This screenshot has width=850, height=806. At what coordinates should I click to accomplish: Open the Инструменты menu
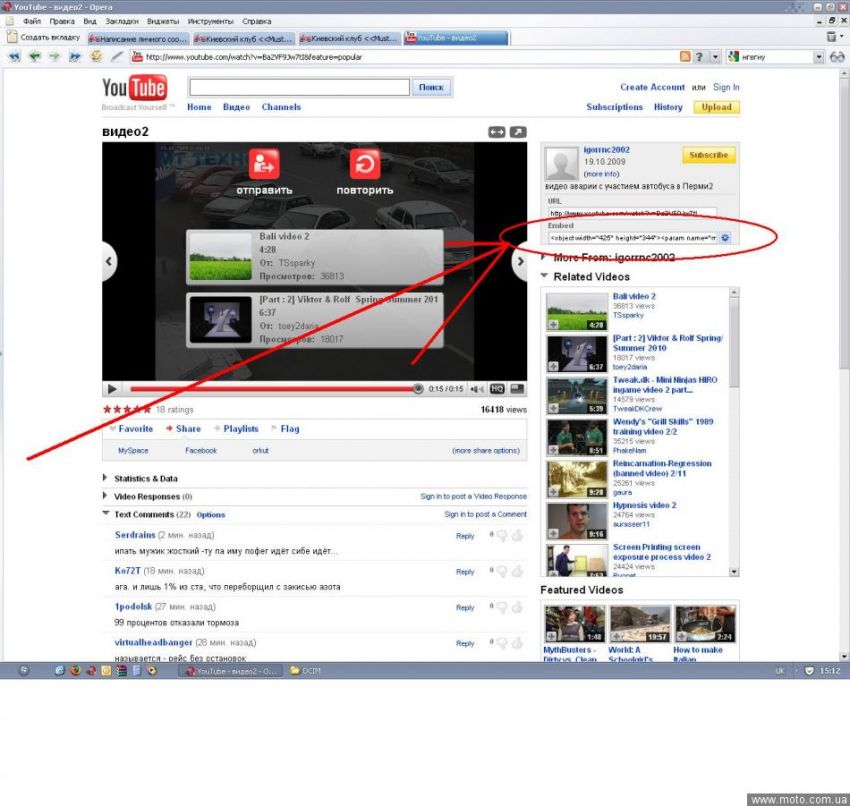(210, 21)
